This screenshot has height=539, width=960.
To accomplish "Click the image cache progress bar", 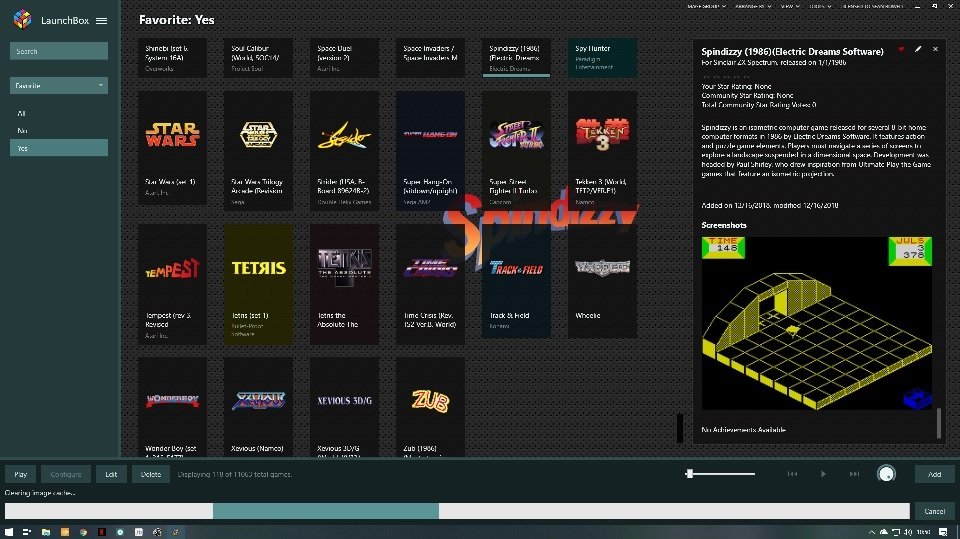I will (x=457, y=511).
